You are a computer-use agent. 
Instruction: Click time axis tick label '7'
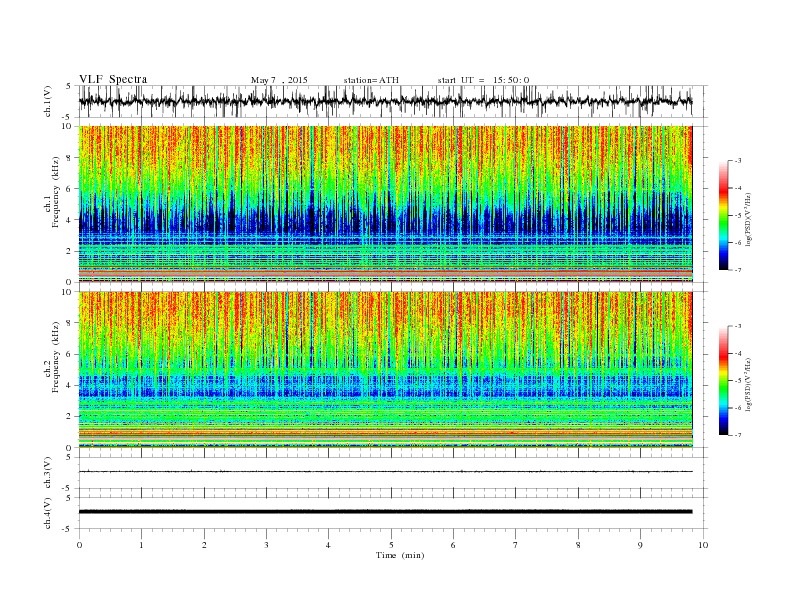(x=515, y=545)
